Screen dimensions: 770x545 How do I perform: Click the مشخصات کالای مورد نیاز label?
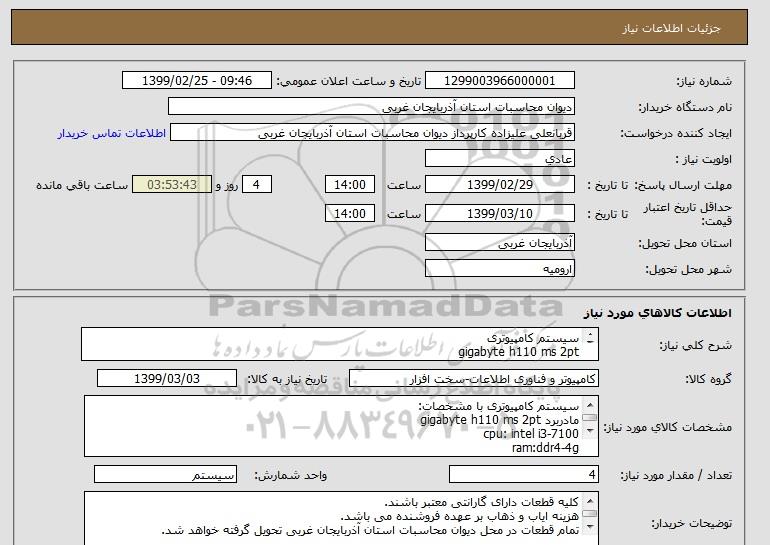point(668,427)
